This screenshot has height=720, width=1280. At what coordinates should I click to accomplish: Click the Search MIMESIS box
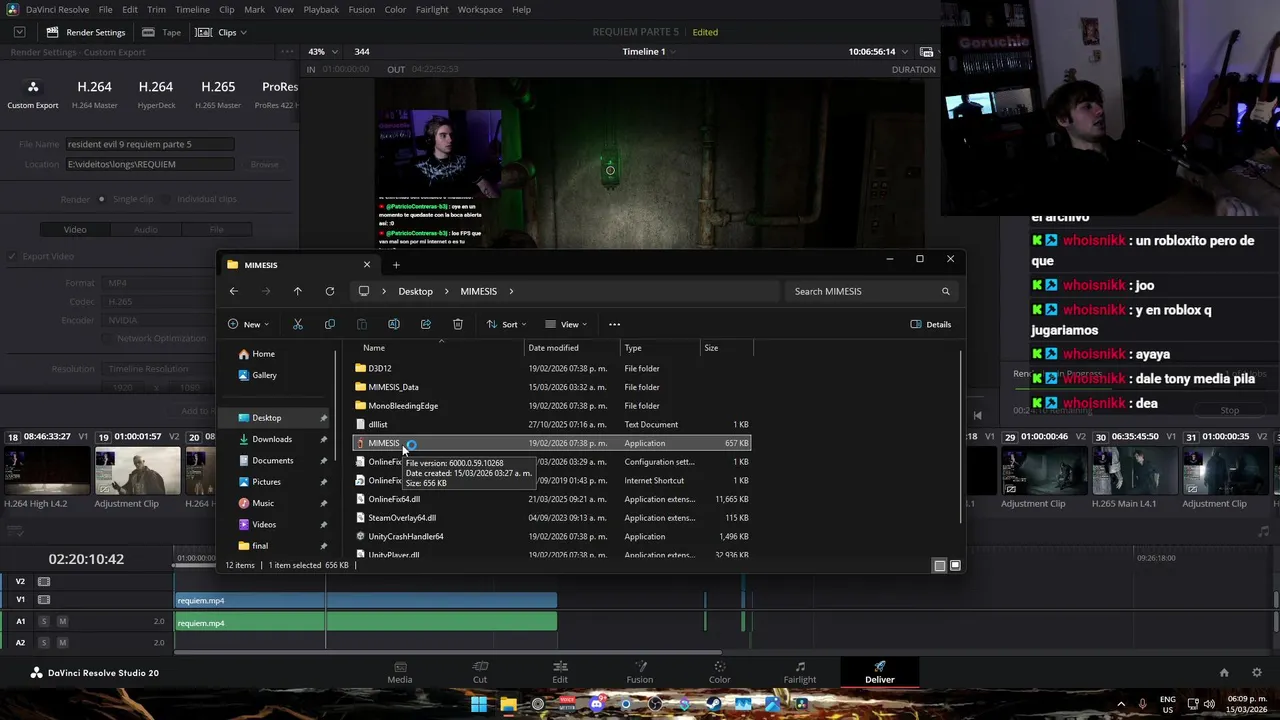click(871, 291)
